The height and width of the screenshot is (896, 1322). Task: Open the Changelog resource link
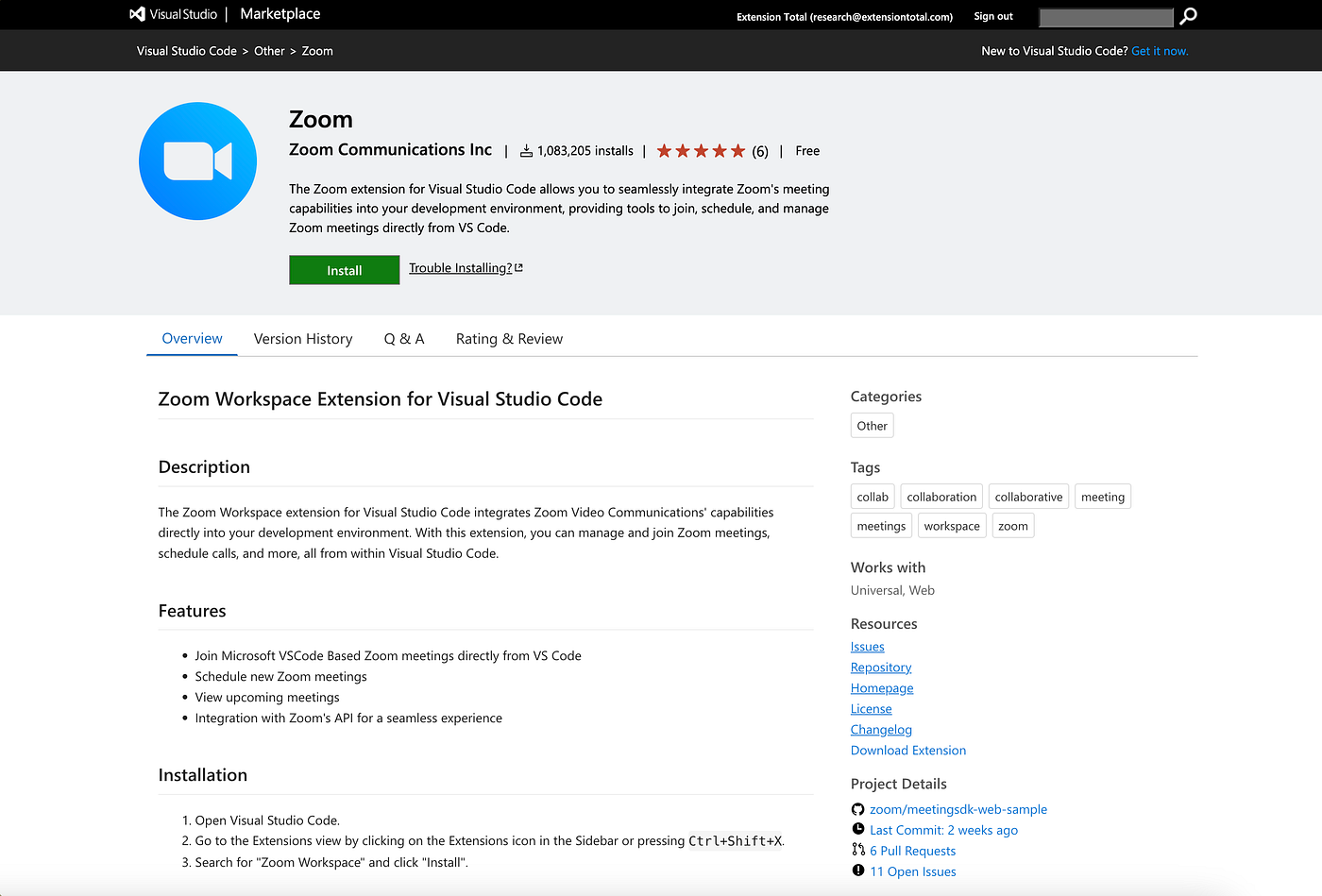pyautogui.click(x=881, y=730)
